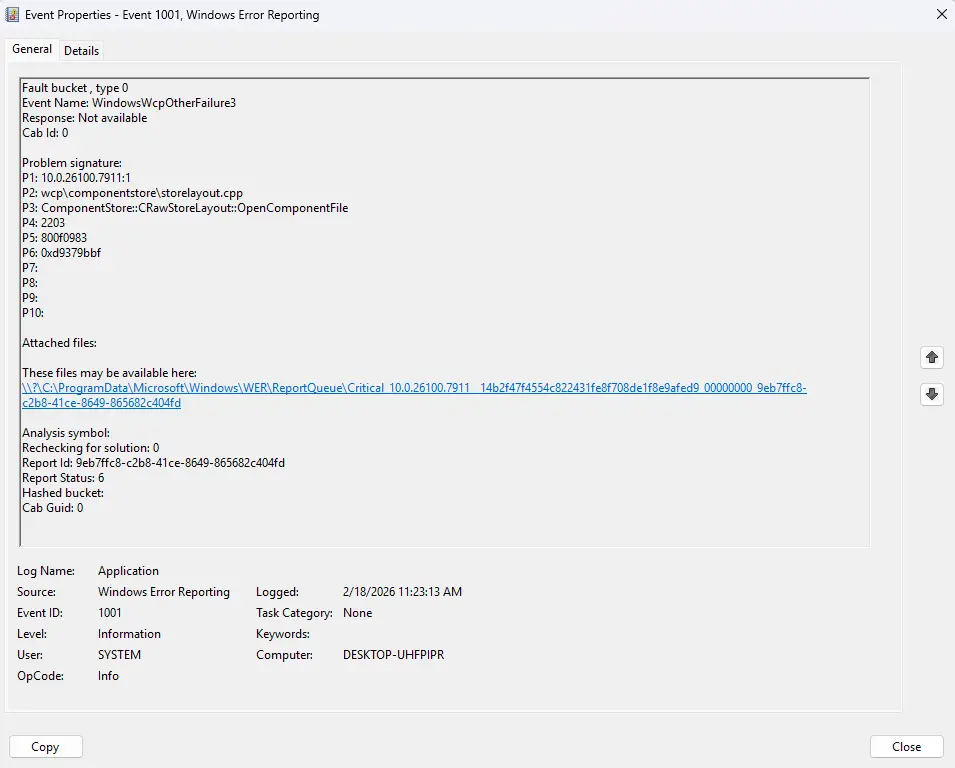Click the User value 'SYSTEM'
This screenshot has width=955, height=768.
(x=119, y=655)
